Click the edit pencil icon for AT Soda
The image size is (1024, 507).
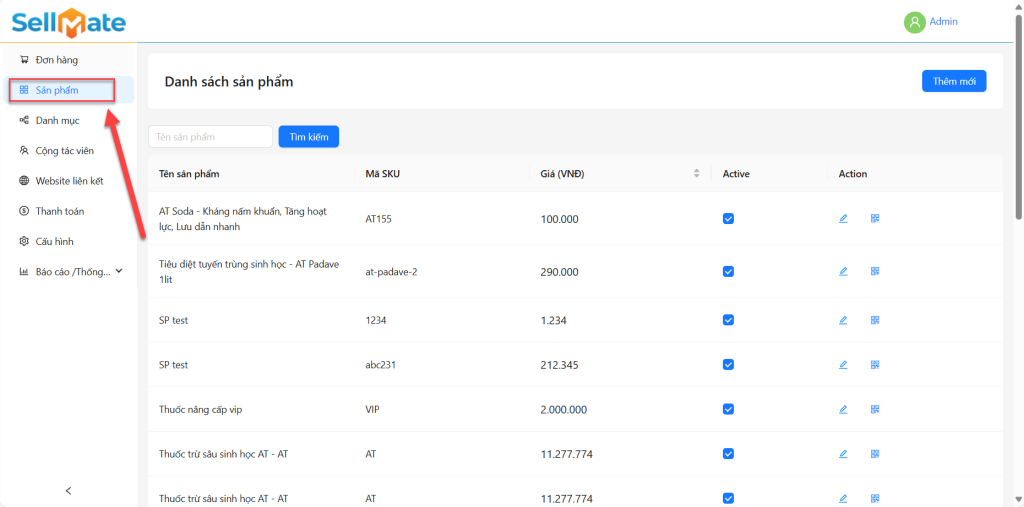point(843,218)
